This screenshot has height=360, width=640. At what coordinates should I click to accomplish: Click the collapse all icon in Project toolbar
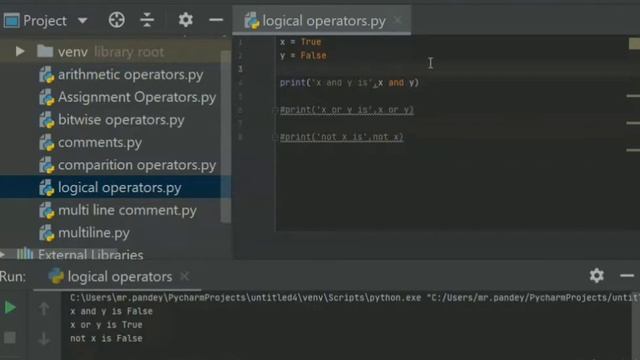(147, 20)
